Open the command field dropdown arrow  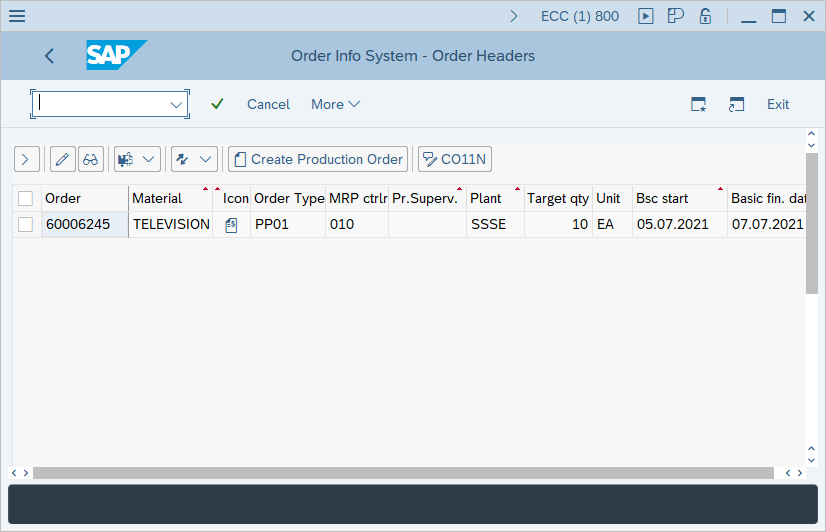click(x=176, y=104)
